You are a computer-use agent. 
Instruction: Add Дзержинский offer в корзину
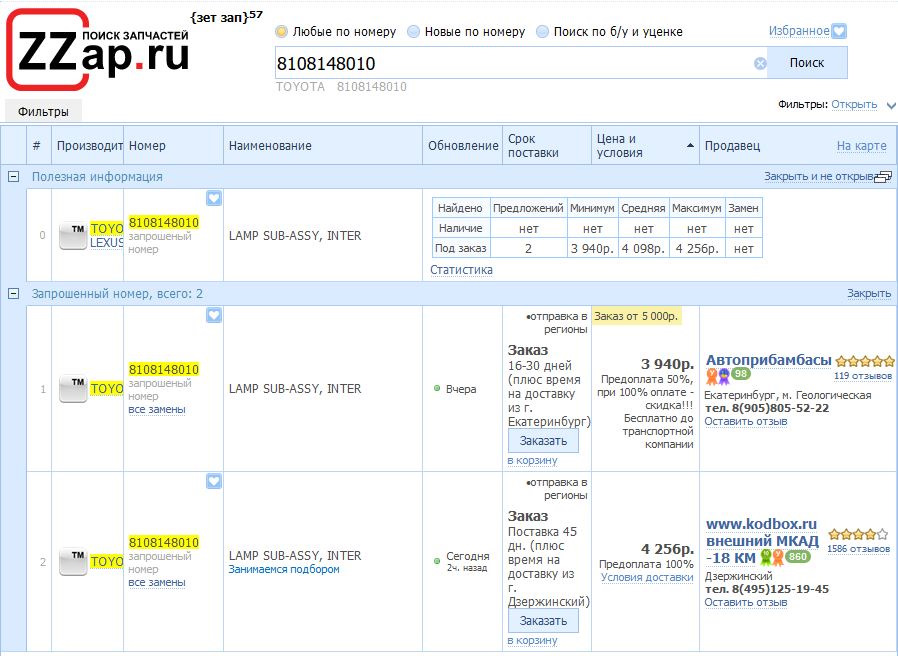pos(533,640)
